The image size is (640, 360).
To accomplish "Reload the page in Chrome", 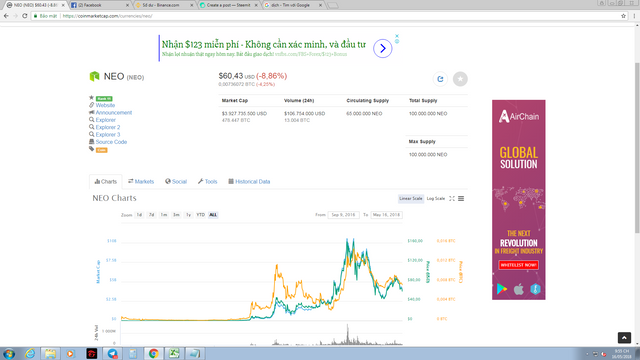I will tap(24, 16).
